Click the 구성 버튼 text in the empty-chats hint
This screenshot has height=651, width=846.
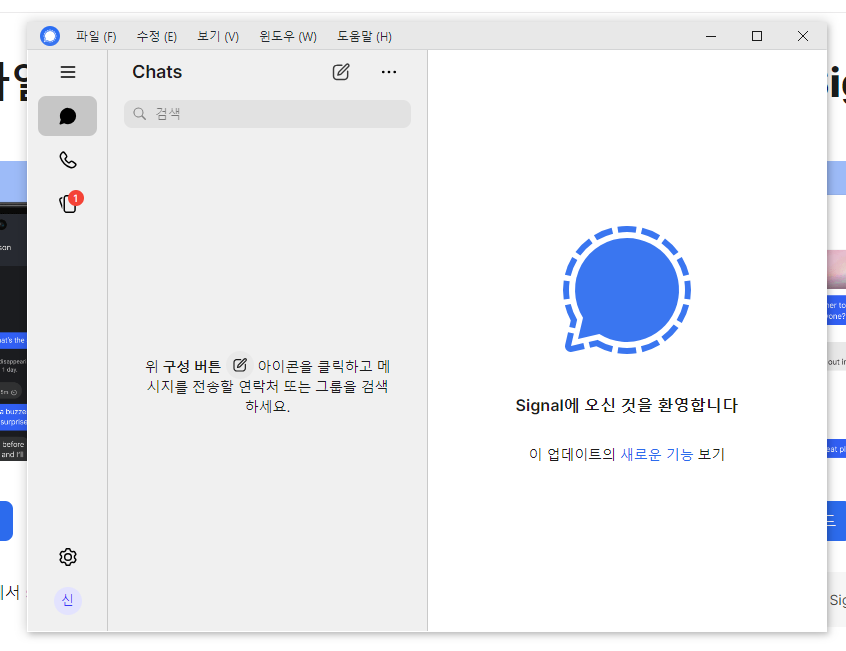[192, 366]
